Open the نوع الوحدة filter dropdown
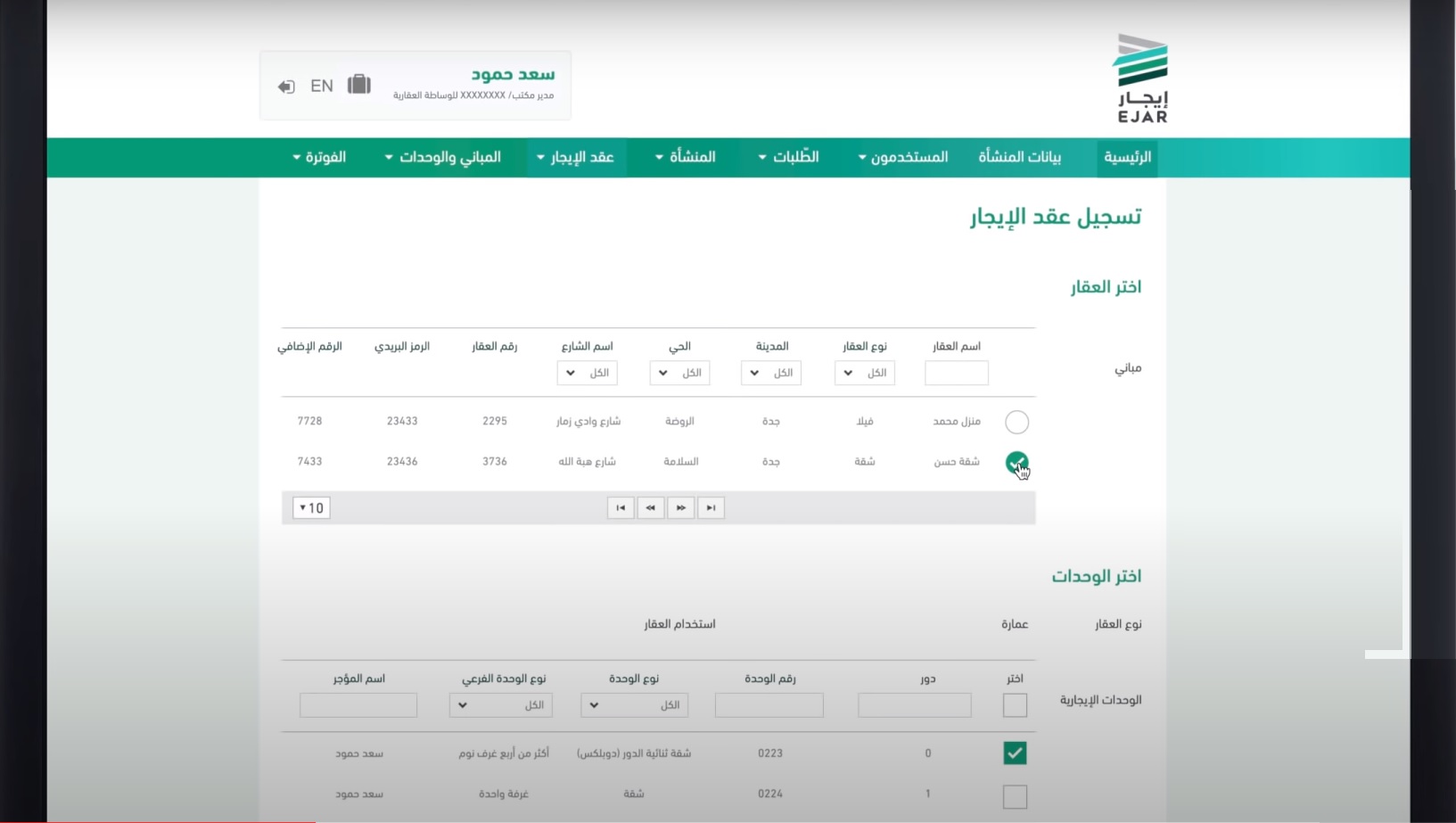Image resolution: width=1456 pixels, height=823 pixels. pos(634,705)
